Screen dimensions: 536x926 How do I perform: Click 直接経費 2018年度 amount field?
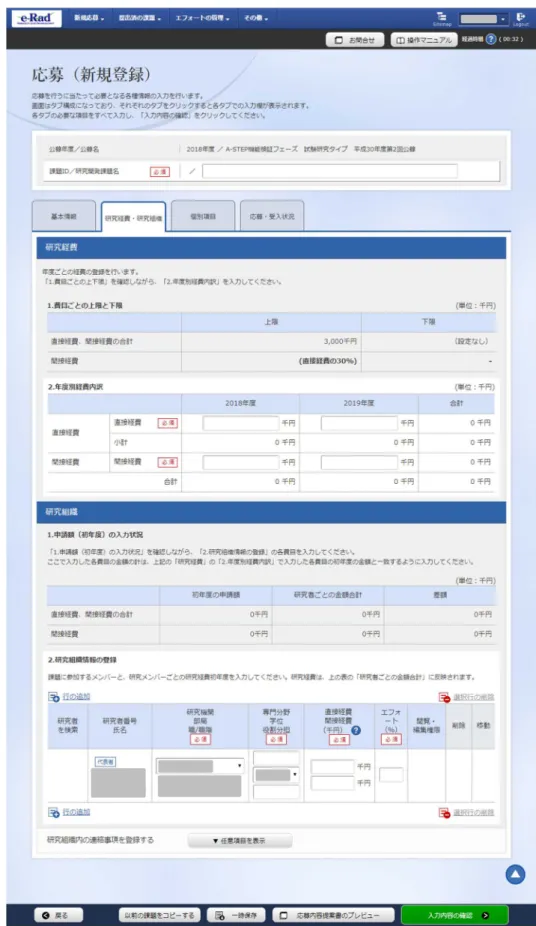click(240, 423)
